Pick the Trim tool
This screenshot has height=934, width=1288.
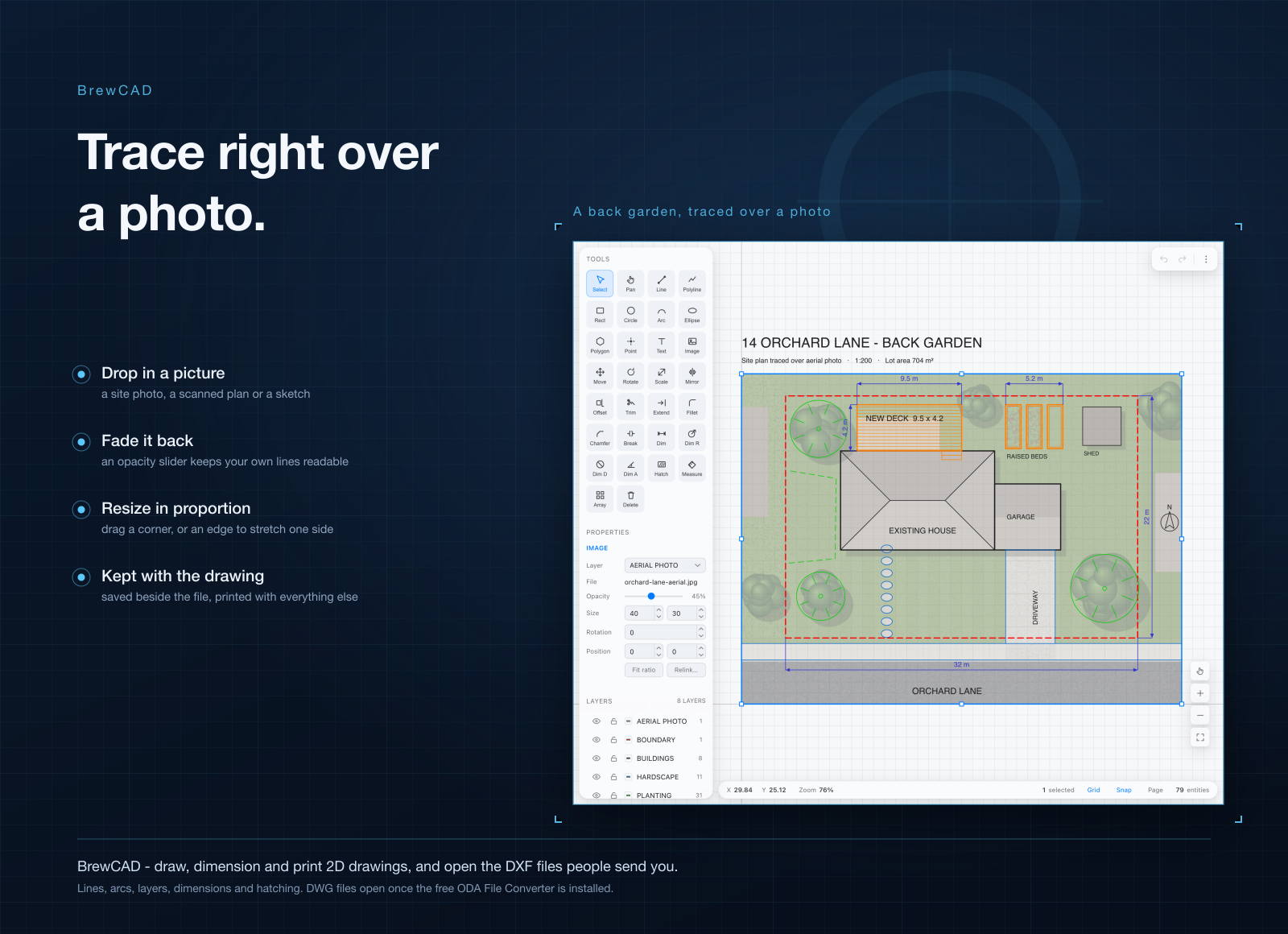point(630,407)
